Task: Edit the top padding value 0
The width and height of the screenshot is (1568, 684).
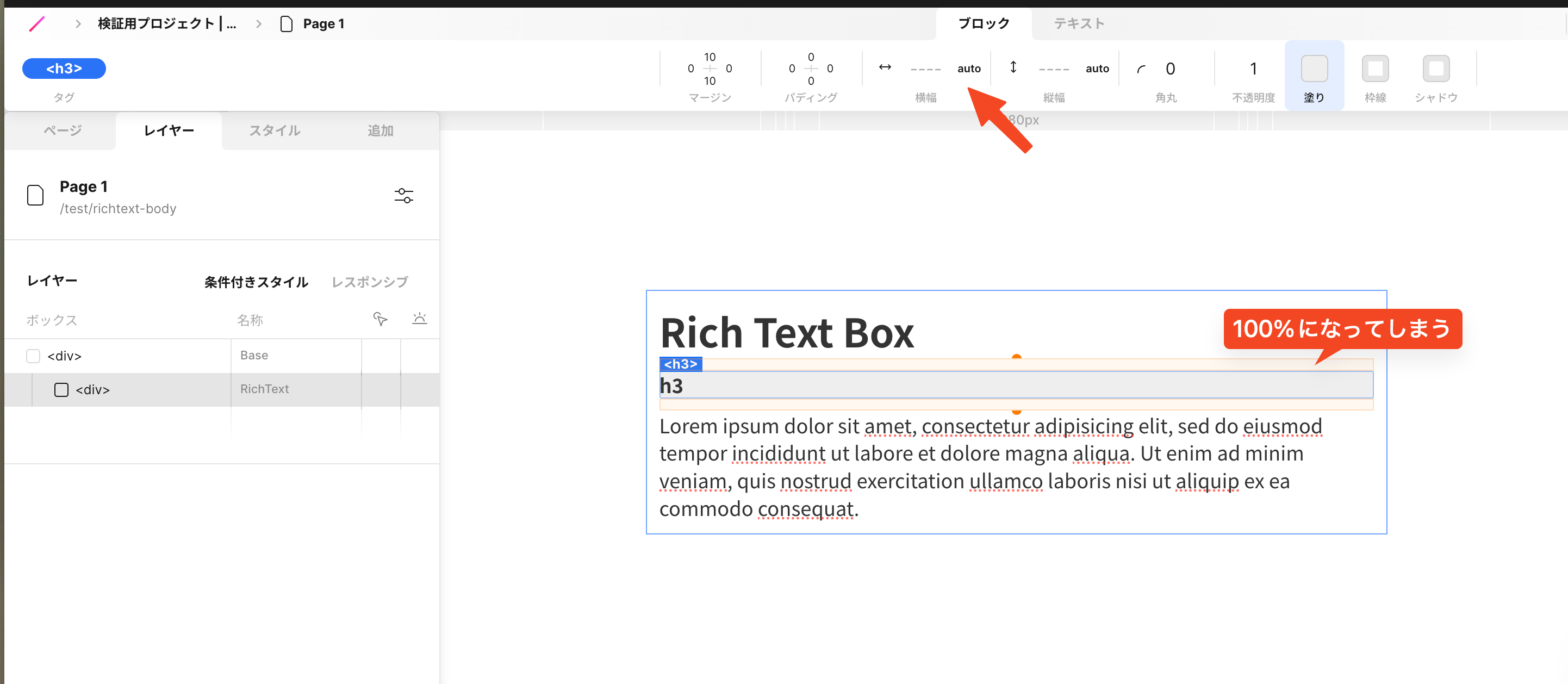Action: pos(811,57)
